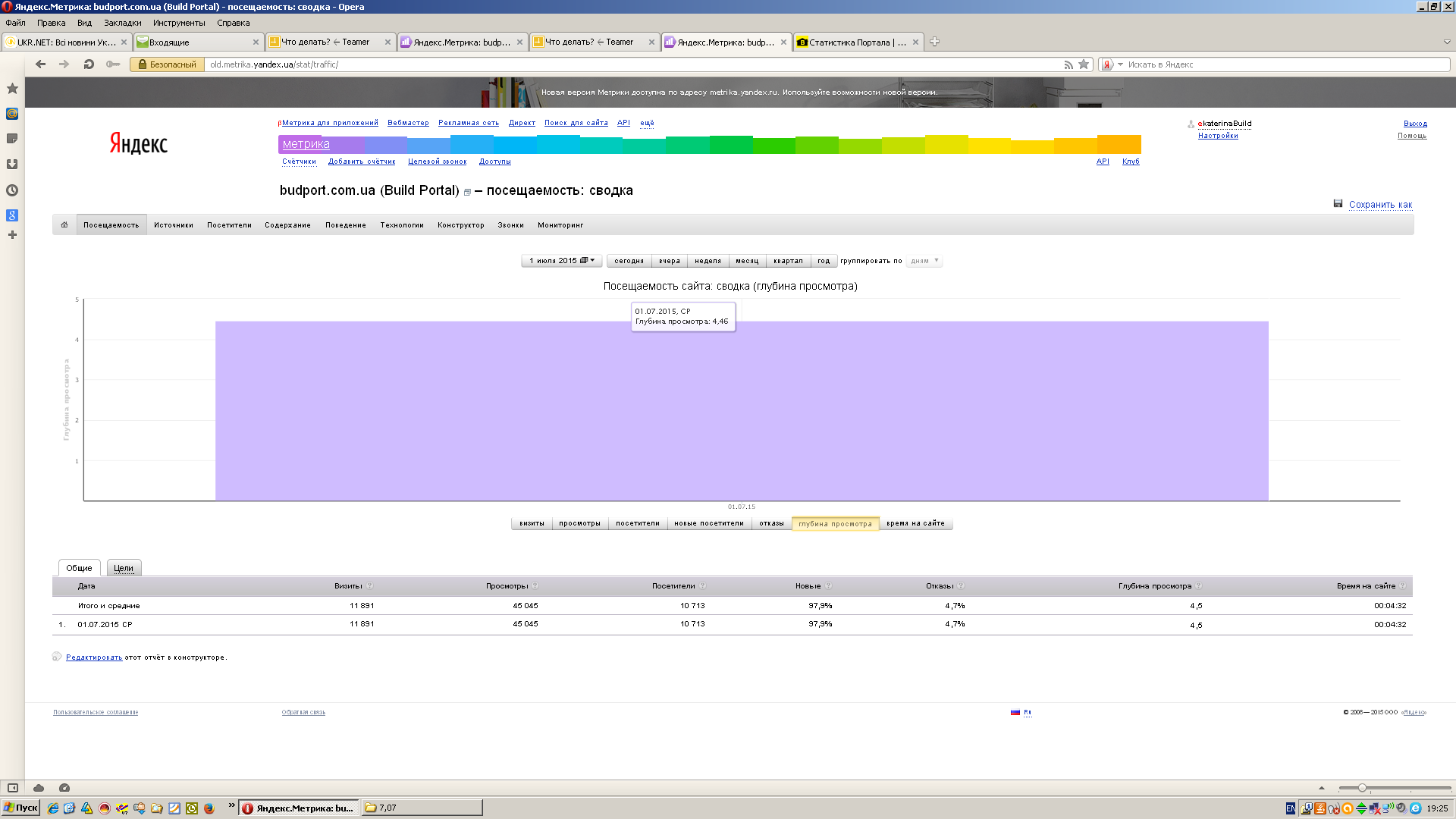Viewport: 1456px width, 819px height.
Task: Open the password key icon in toolbar
Action: tap(113, 64)
